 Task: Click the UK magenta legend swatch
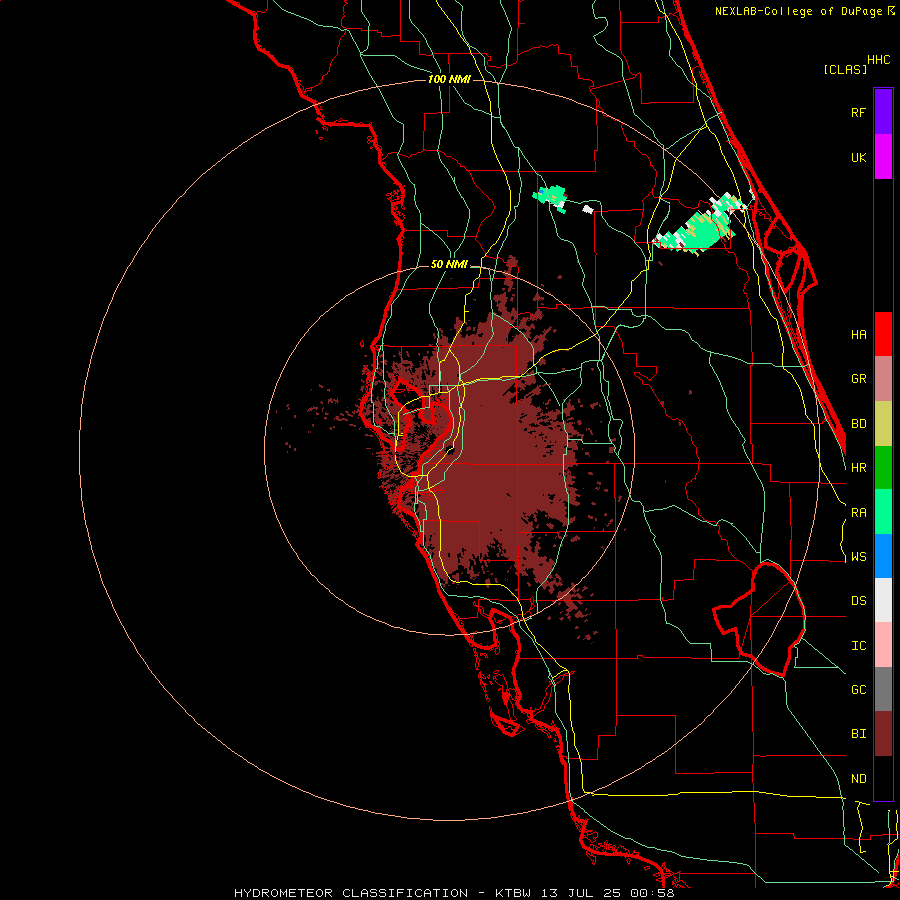pyautogui.click(x=883, y=157)
